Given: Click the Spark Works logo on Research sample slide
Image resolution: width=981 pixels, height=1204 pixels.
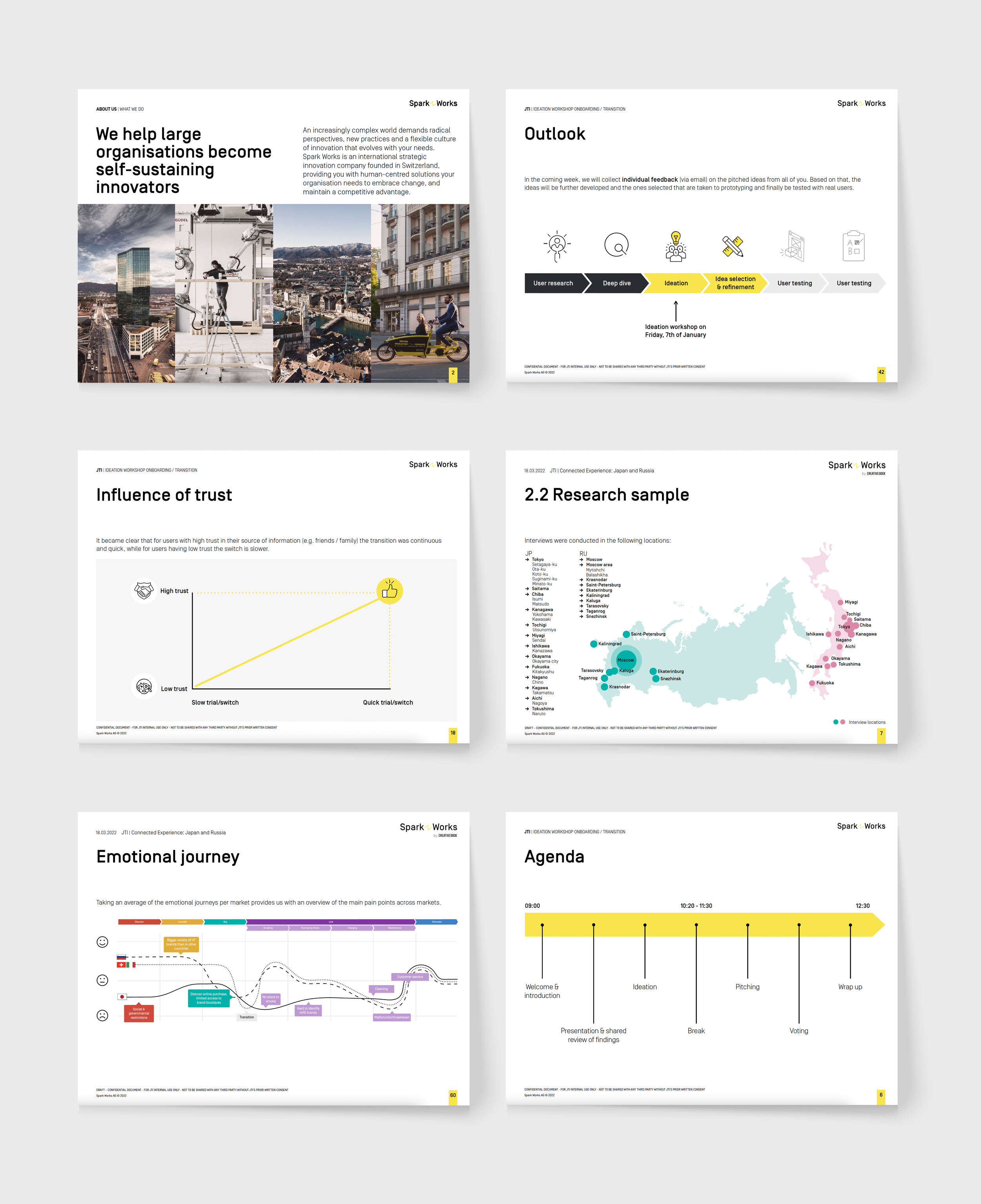Looking at the screenshot, I should coord(857,467).
